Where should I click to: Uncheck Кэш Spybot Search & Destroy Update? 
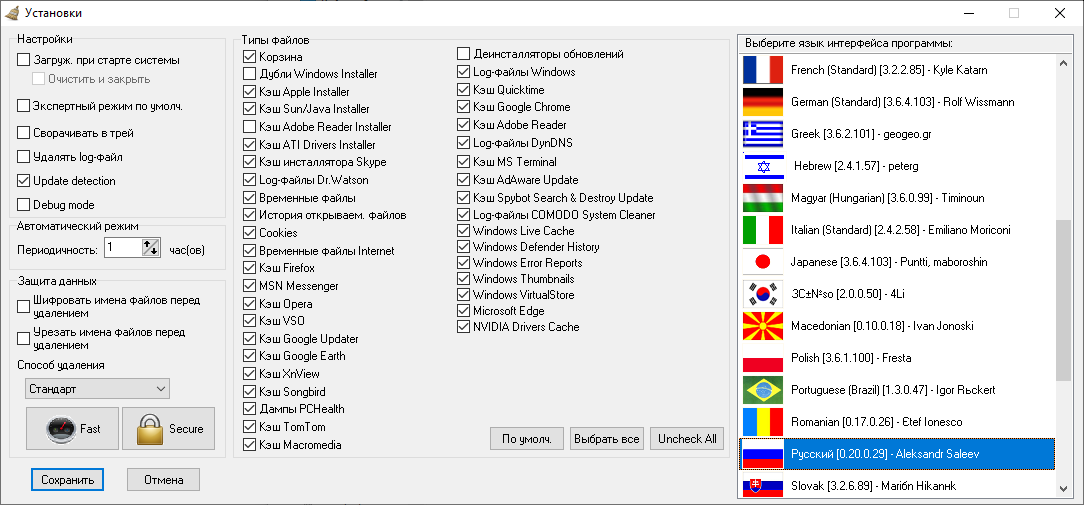coord(463,198)
